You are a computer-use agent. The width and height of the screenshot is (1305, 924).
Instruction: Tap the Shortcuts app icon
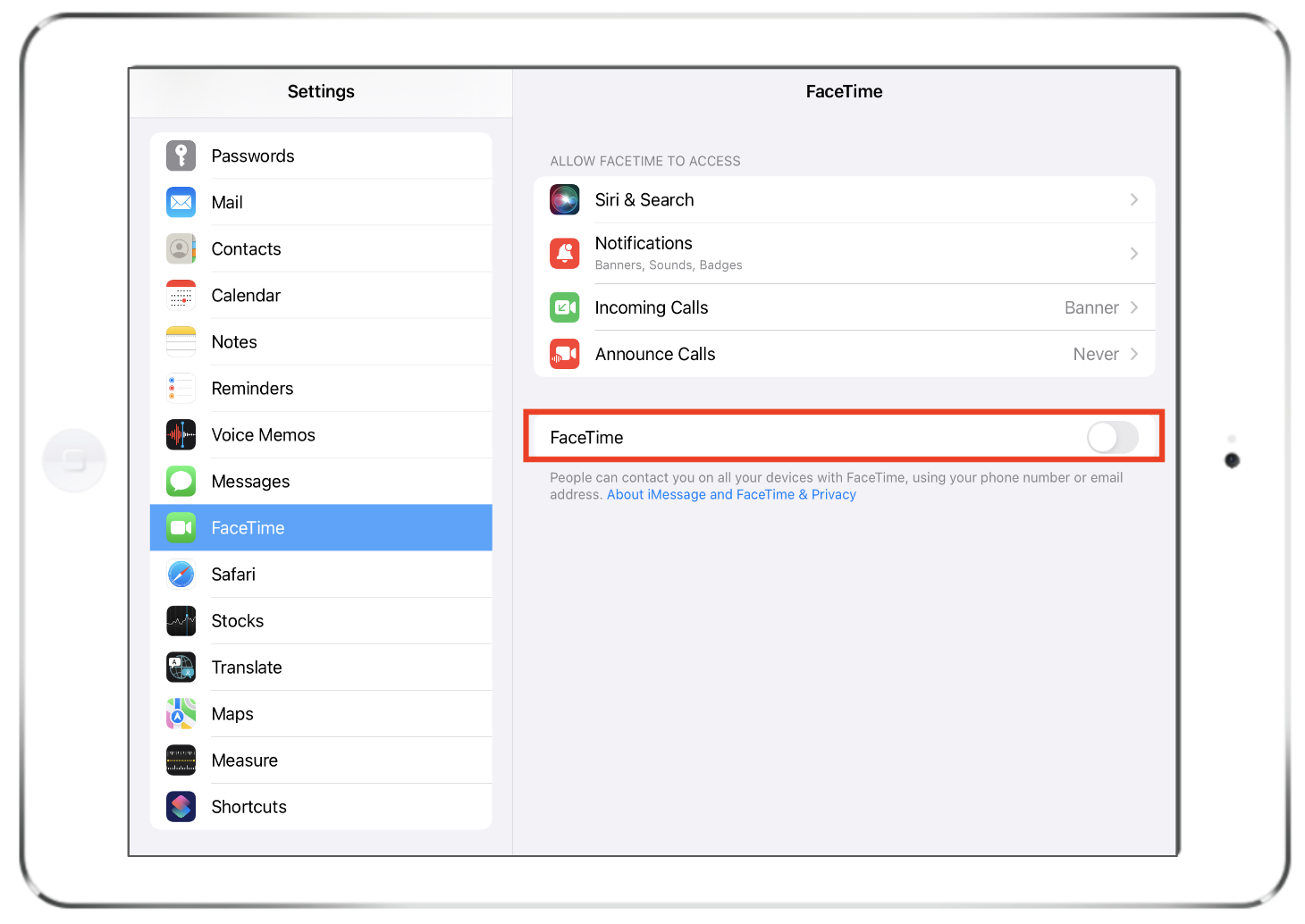181,806
